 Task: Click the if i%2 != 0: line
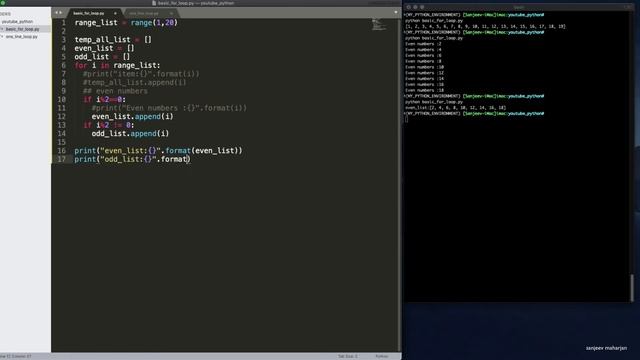[109, 125]
